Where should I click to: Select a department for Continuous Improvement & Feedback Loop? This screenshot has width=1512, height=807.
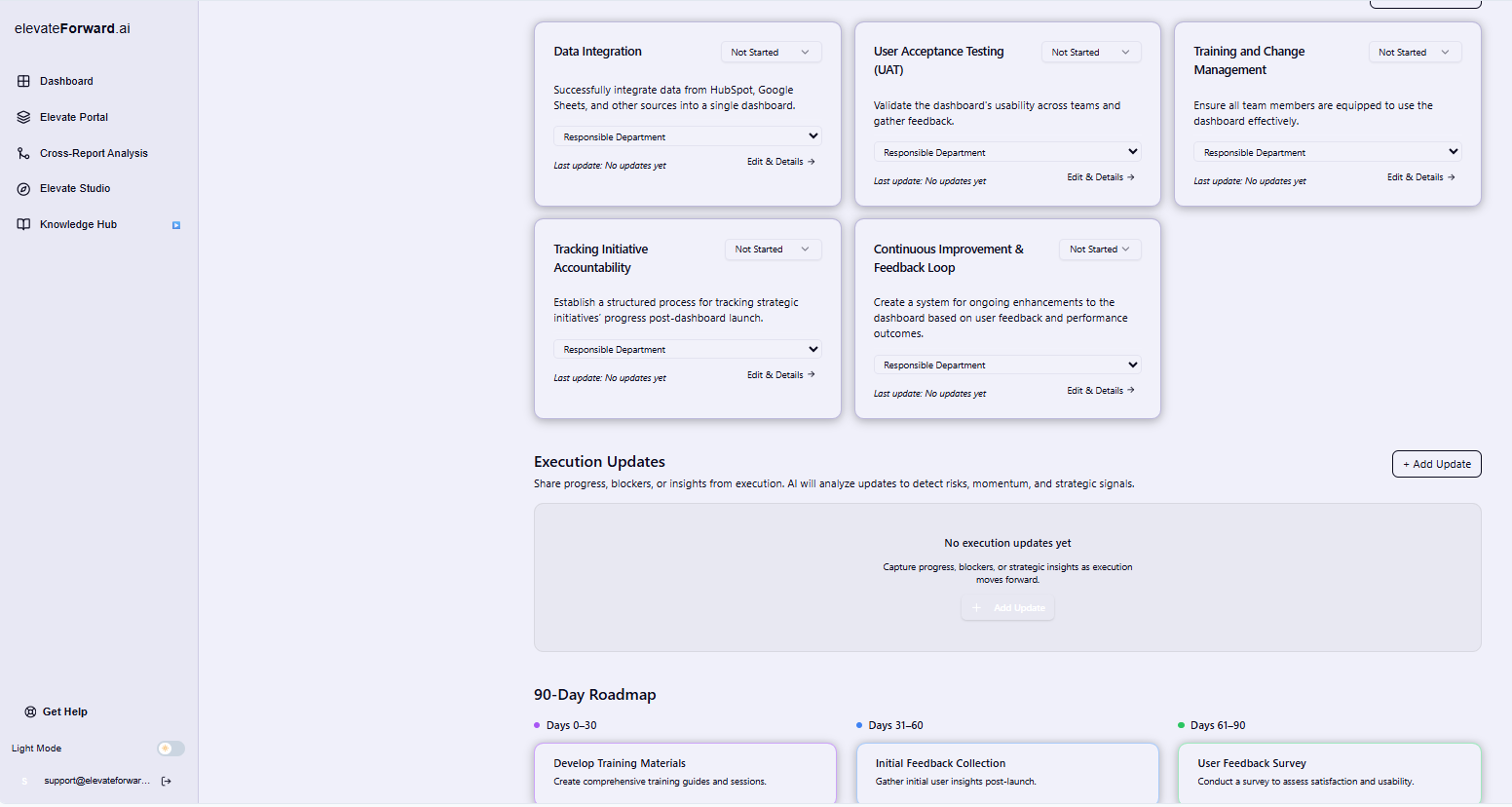click(1007, 365)
